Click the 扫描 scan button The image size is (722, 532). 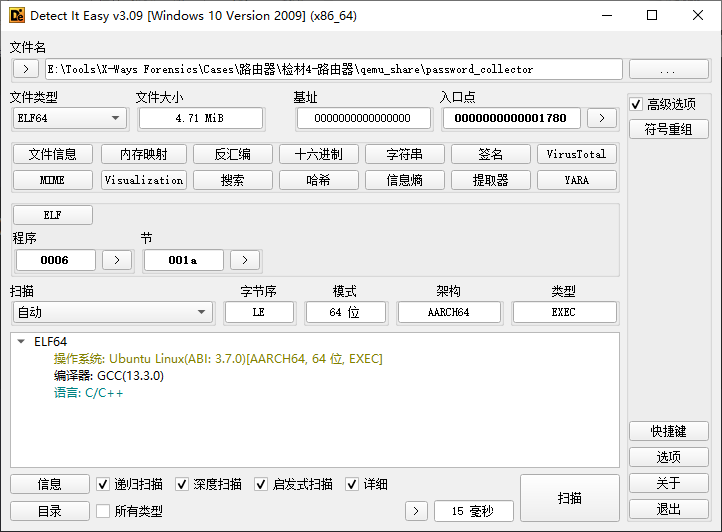pyautogui.click(x=570, y=498)
